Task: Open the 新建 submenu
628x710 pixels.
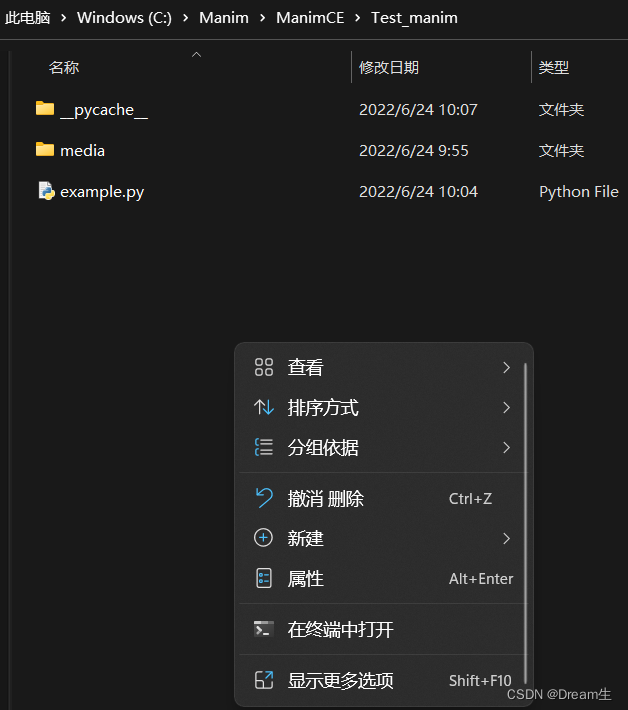Action: click(383, 538)
